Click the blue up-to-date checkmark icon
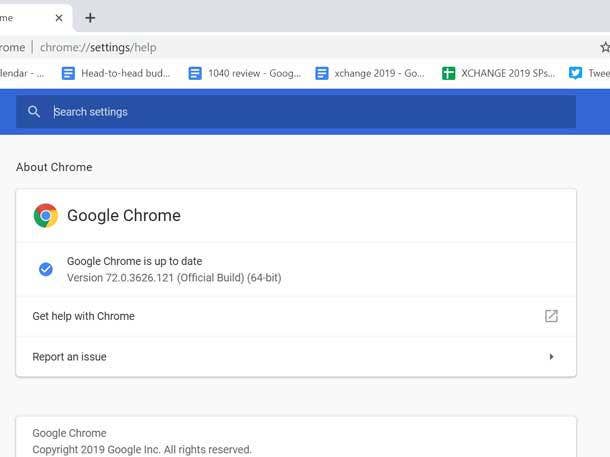This screenshot has height=457, width=610. tap(45, 269)
